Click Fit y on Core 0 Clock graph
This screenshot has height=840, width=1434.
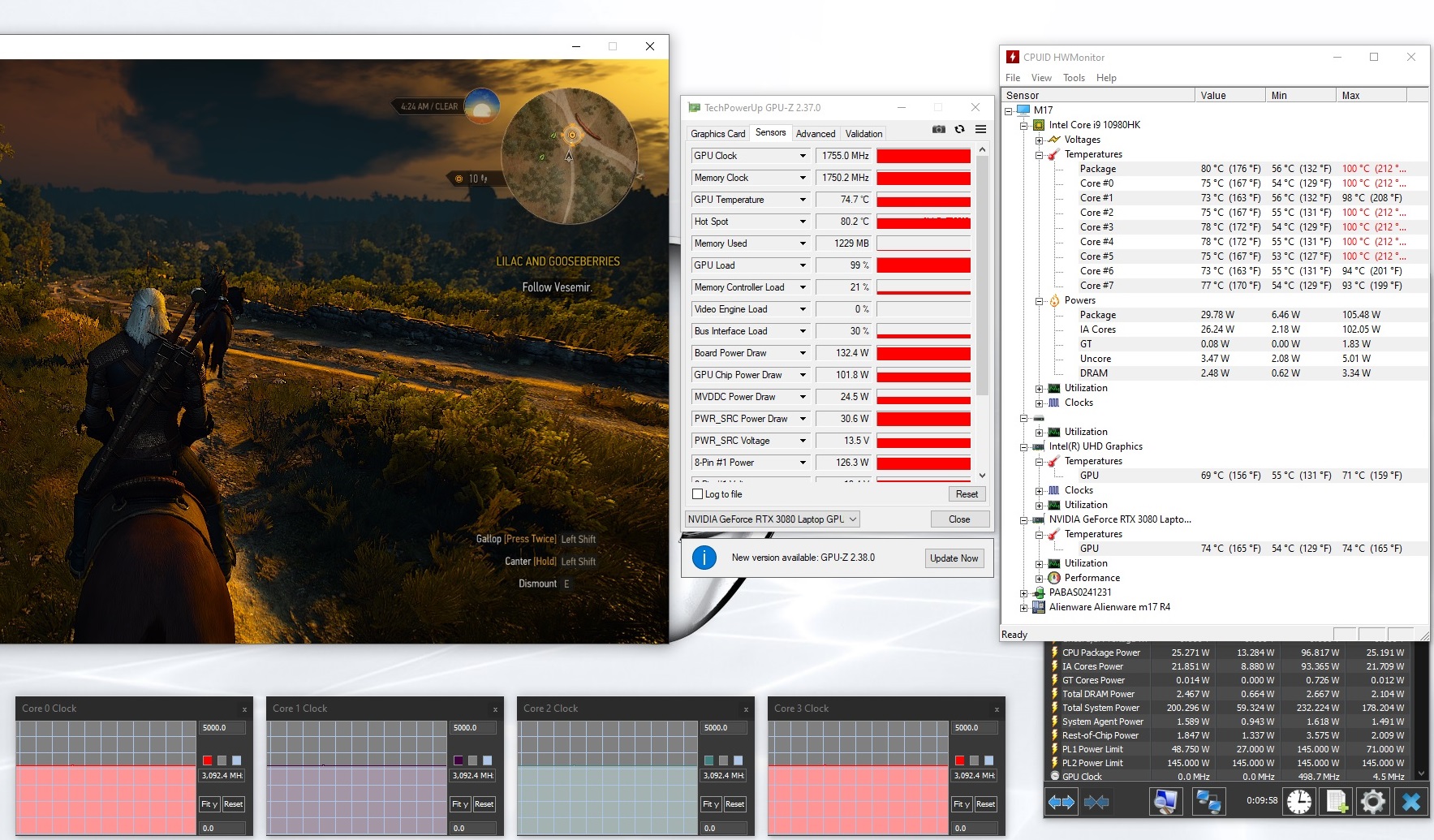coord(209,804)
